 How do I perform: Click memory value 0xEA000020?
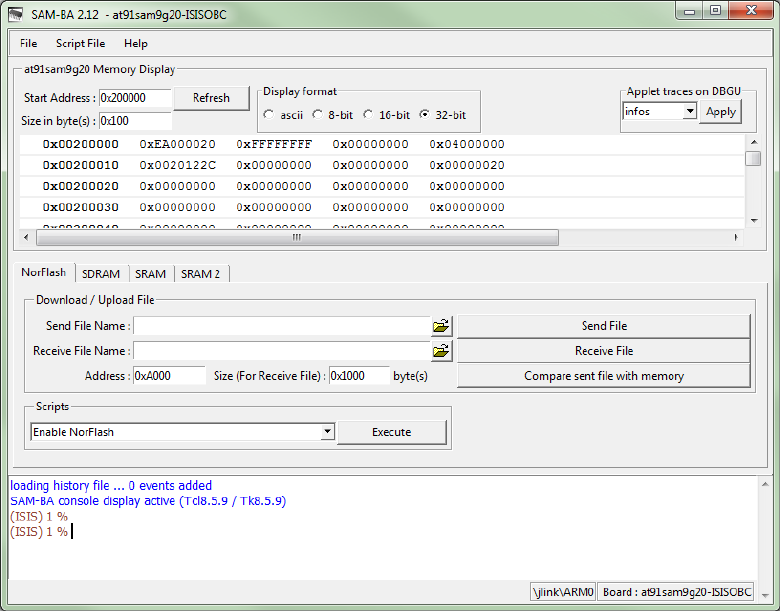[x=178, y=144]
